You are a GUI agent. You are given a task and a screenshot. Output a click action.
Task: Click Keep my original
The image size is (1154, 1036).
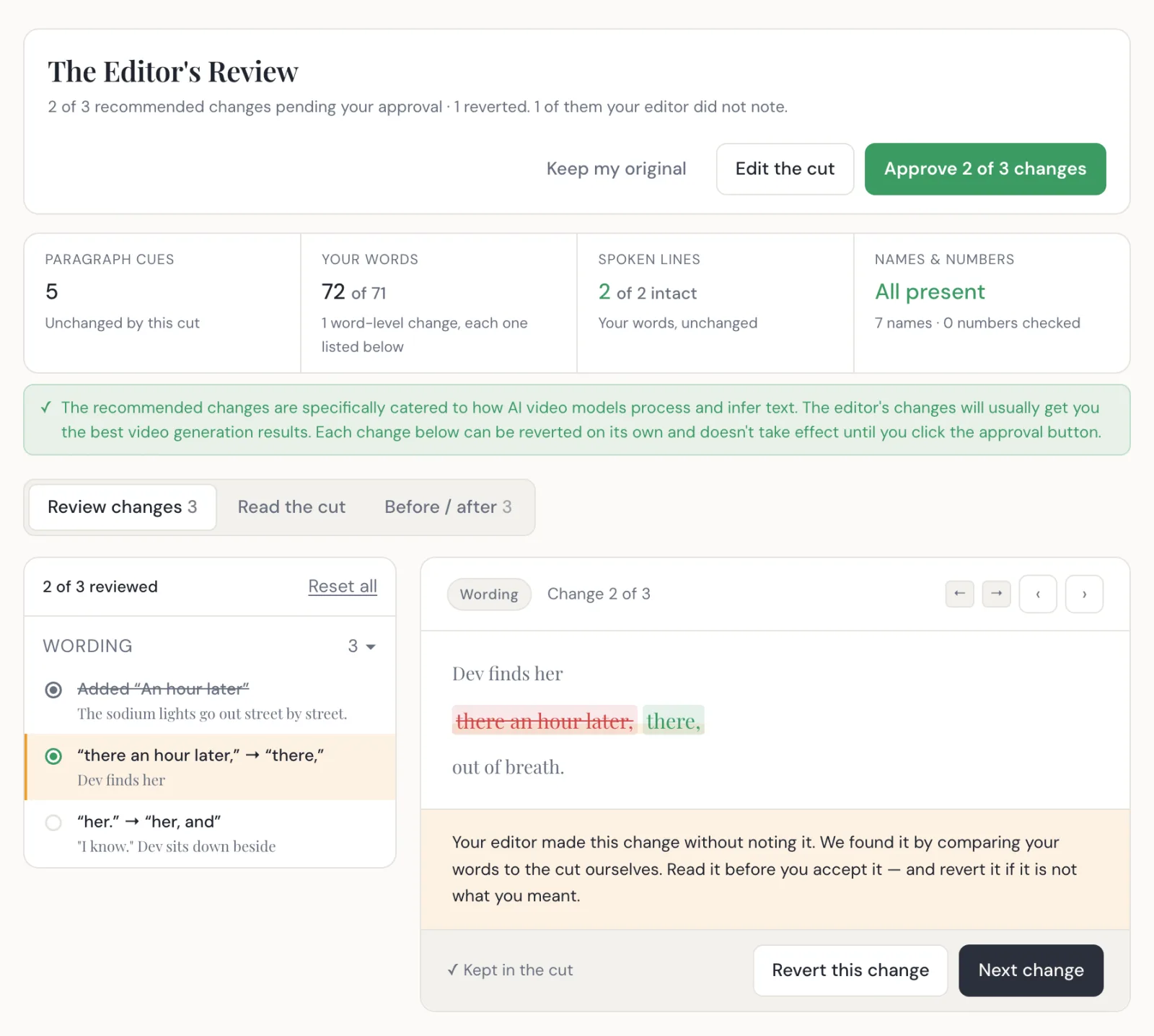pos(616,169)
